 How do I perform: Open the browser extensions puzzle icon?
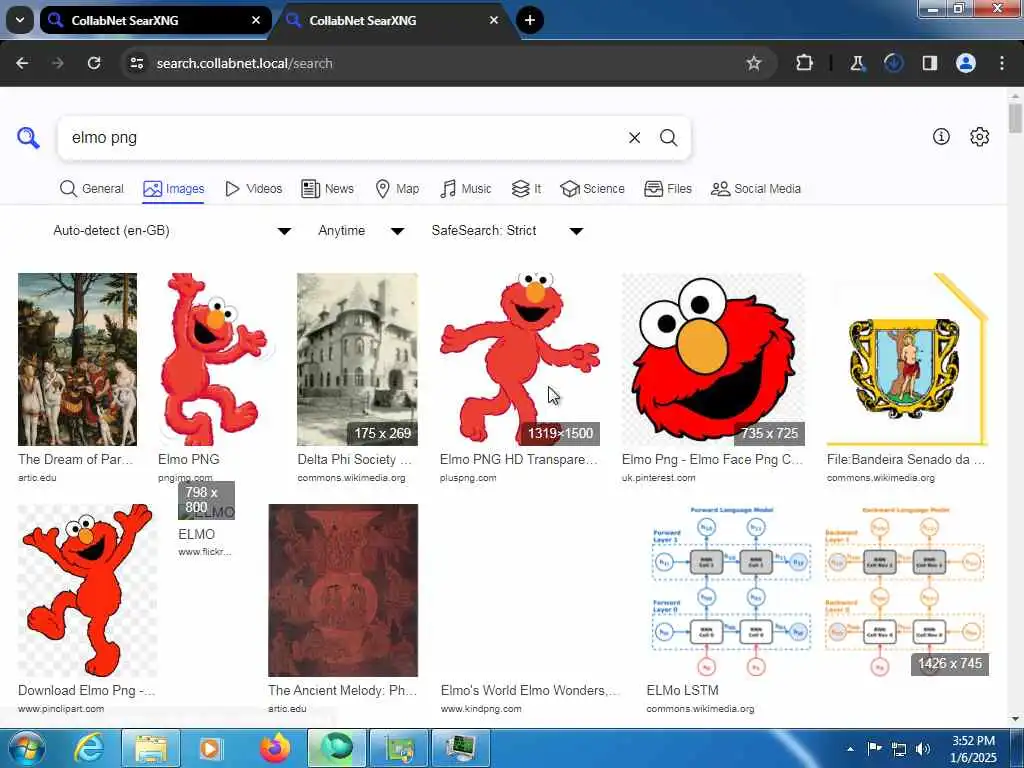[x=805, y=63]
